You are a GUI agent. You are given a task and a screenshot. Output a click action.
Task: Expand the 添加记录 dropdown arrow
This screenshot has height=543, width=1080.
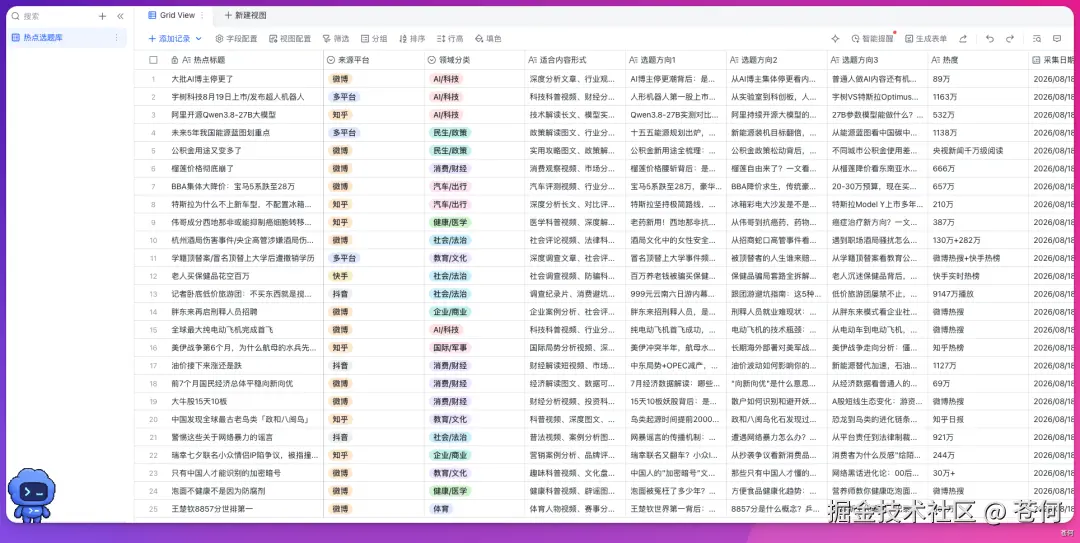click(199, 39)
